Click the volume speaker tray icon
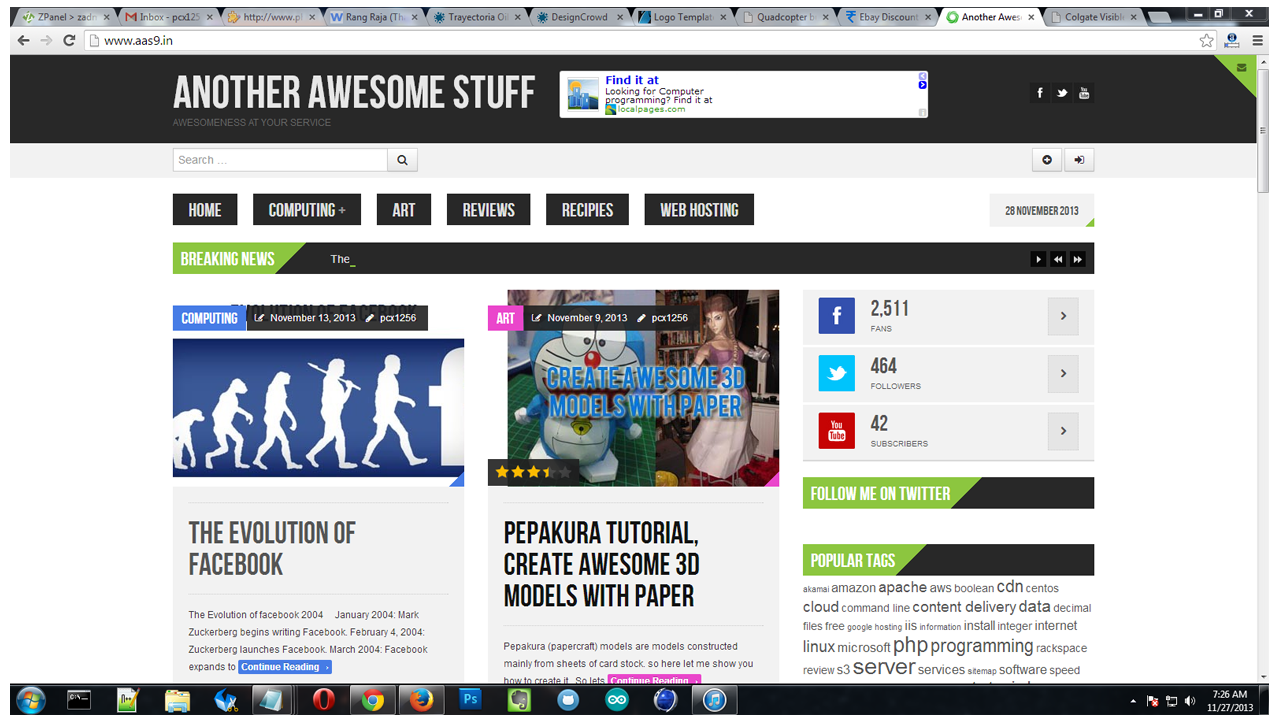The height and width of the screenshot is (720, 1280). (x=1189, y=702)
